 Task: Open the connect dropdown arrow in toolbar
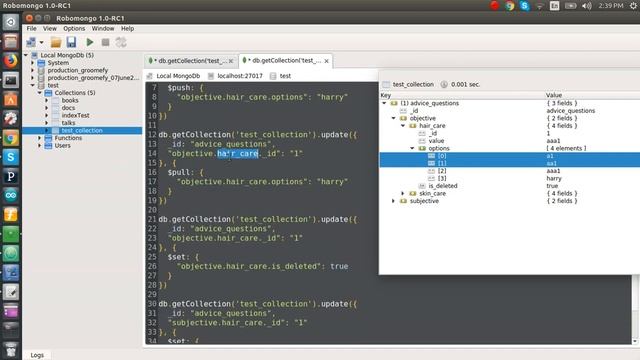[x=41, y=42]
